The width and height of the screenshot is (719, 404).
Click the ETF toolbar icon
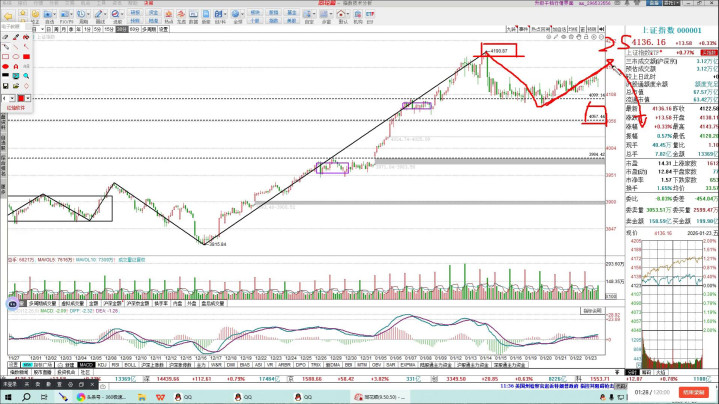tap(370, 17)
